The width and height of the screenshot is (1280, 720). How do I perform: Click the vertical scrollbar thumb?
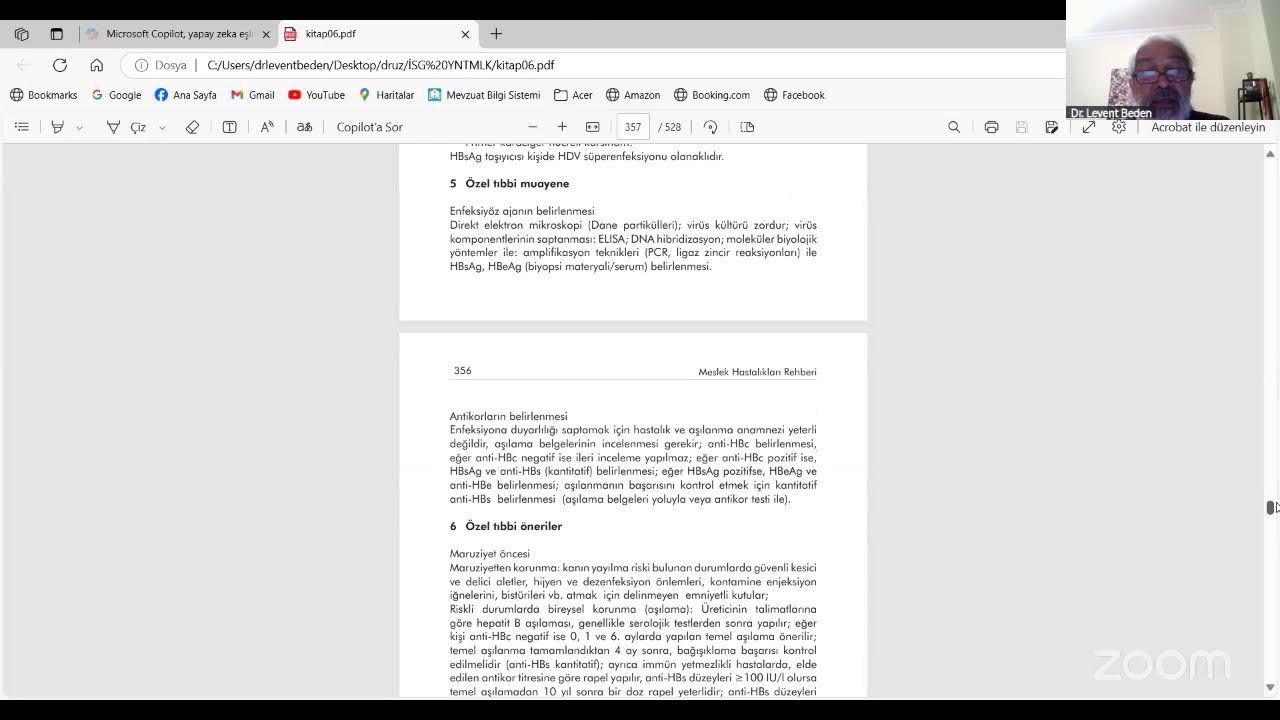click(x=1270, y=507)
